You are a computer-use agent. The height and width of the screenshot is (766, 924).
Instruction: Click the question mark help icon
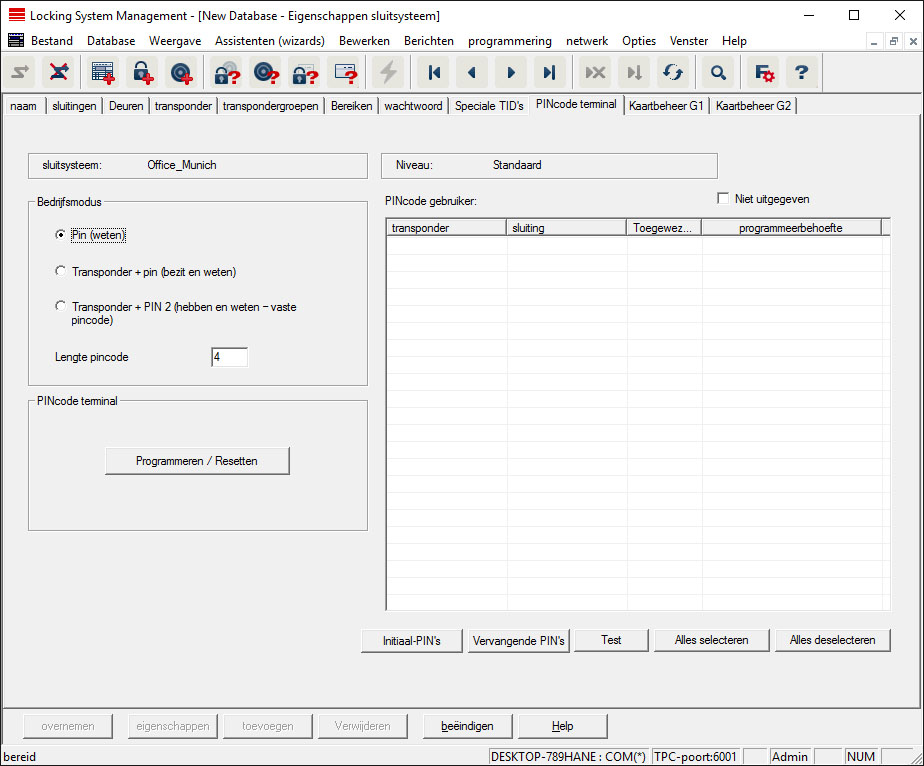[800, 72]
